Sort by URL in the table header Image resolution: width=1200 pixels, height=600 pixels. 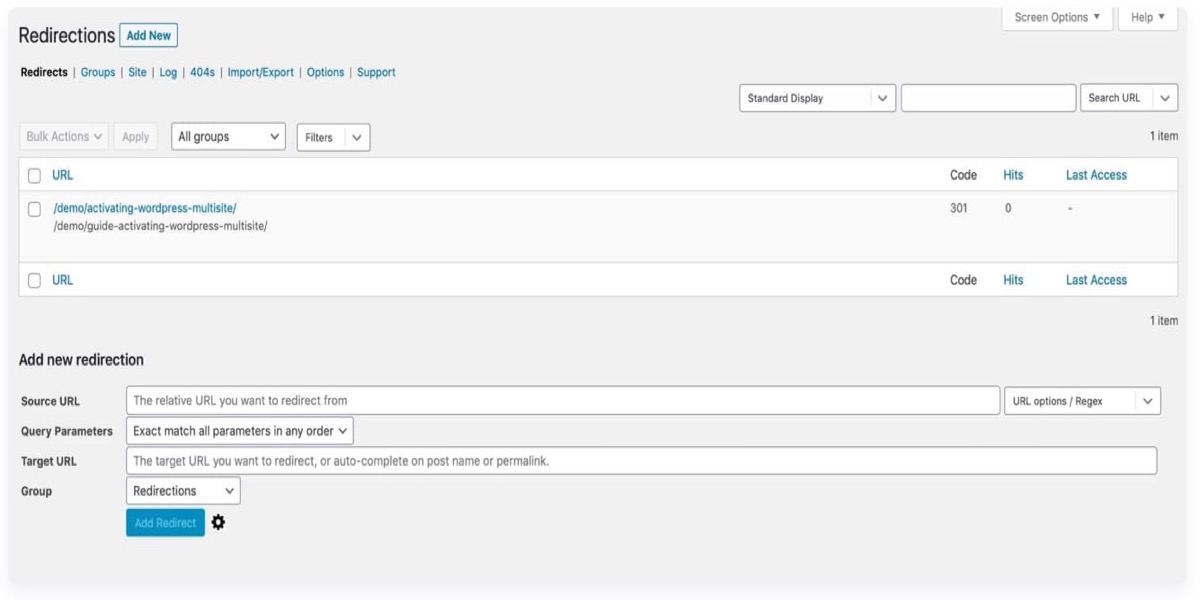coord(63,175)
